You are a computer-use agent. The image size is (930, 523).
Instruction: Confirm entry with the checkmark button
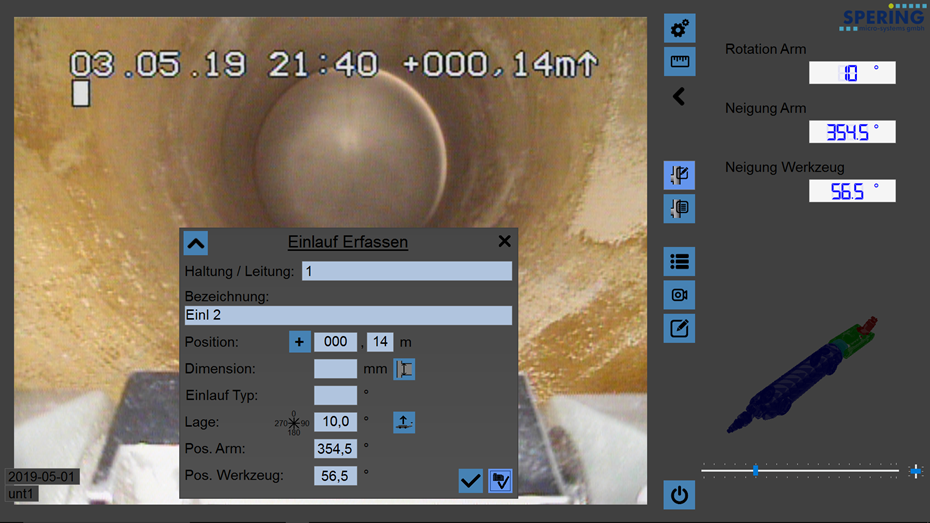[470, 481]
